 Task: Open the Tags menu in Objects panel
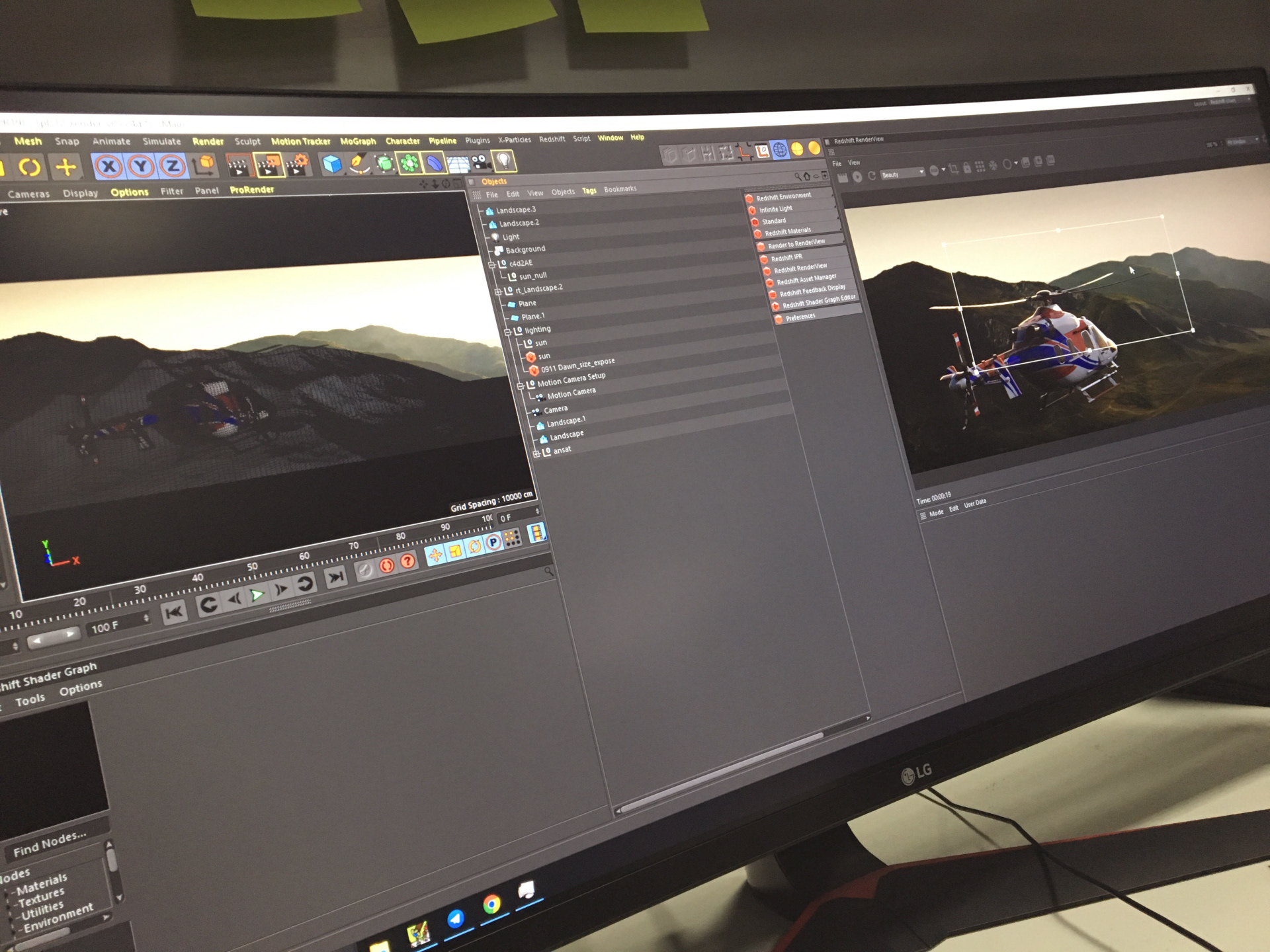click(589, 191)
